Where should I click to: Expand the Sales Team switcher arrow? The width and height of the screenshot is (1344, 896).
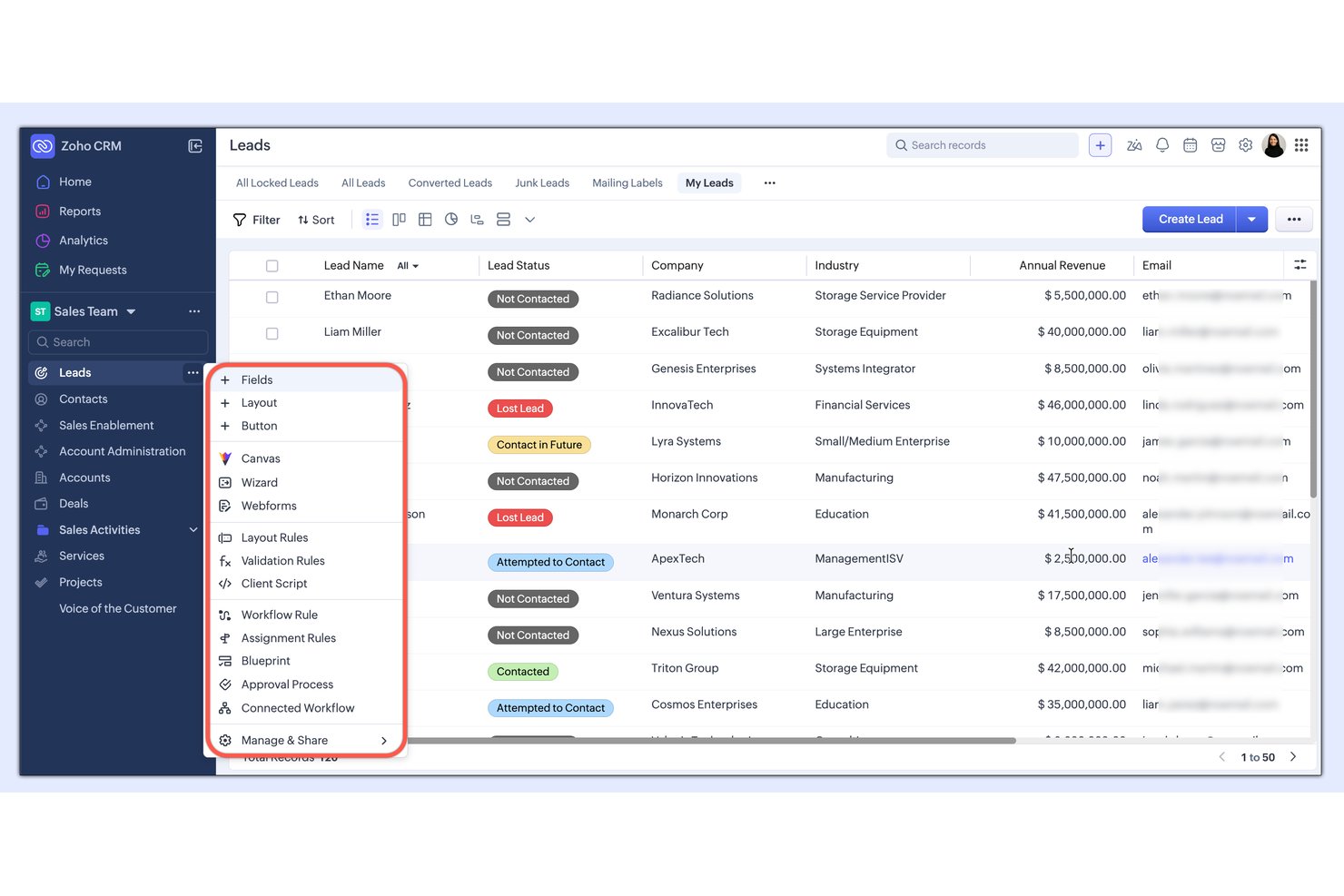click(x=131, y=311)
